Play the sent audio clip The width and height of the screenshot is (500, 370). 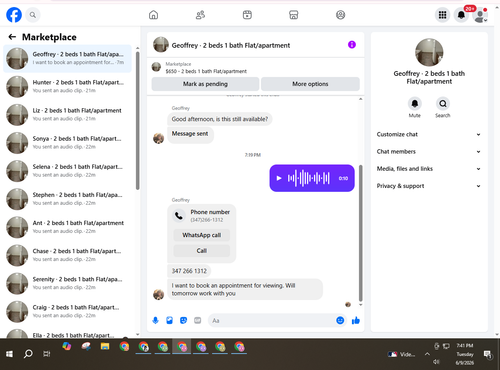click(279, 178)
